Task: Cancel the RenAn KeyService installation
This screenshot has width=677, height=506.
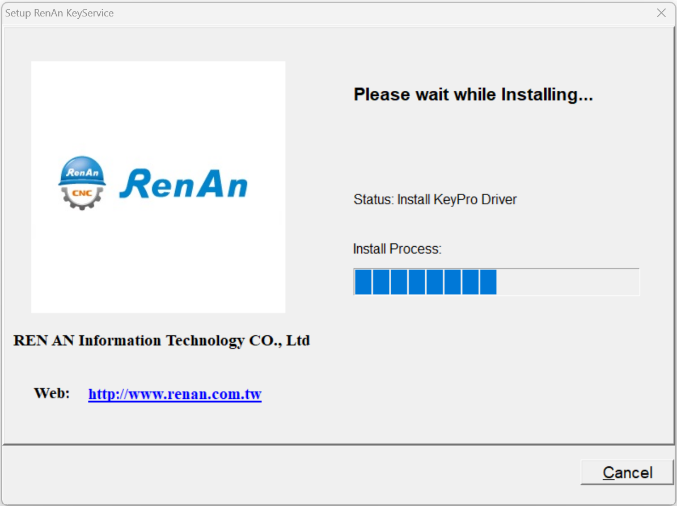Action: click(626, 472)
